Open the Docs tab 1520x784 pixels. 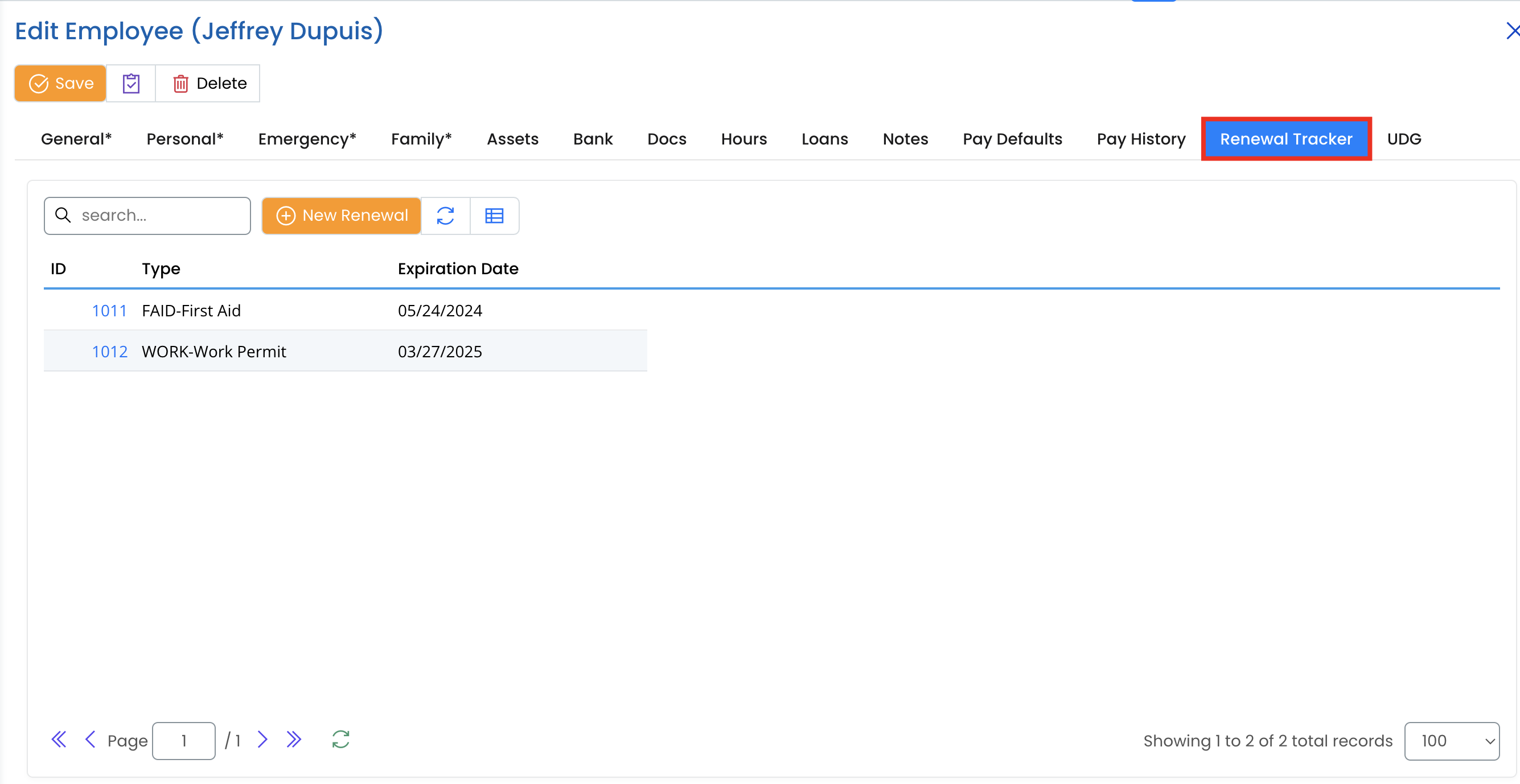pyautogui.click(x=666, y=139)
